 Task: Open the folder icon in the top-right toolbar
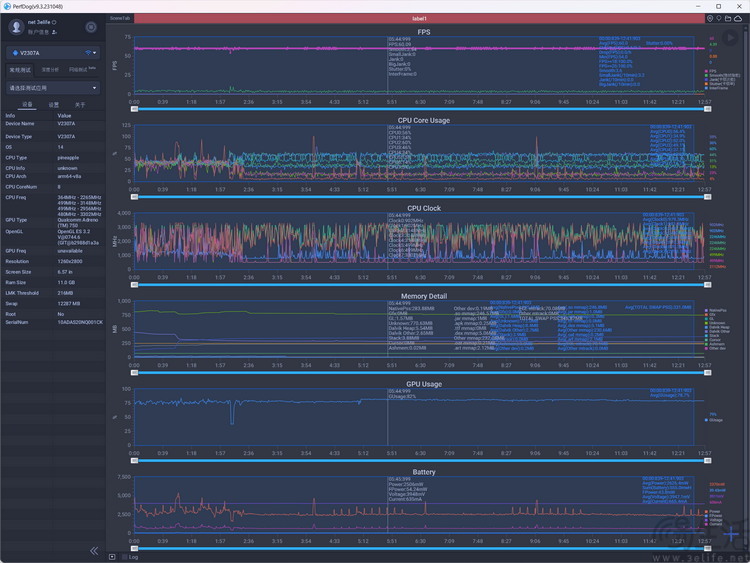coord(728,18)
